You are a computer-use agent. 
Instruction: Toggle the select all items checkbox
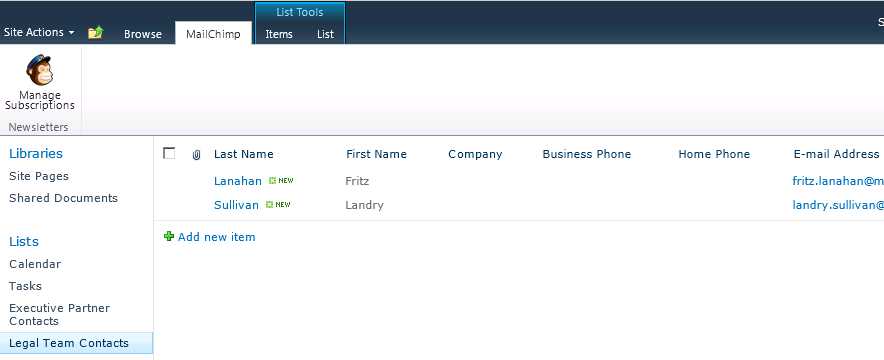[x=169, y=153]
